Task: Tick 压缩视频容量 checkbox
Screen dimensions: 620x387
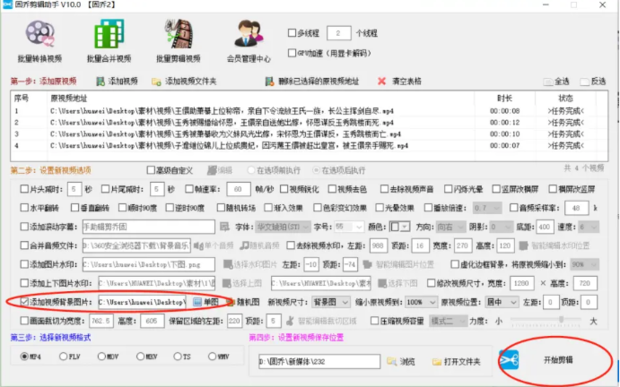Action: [x=374, y=321]
